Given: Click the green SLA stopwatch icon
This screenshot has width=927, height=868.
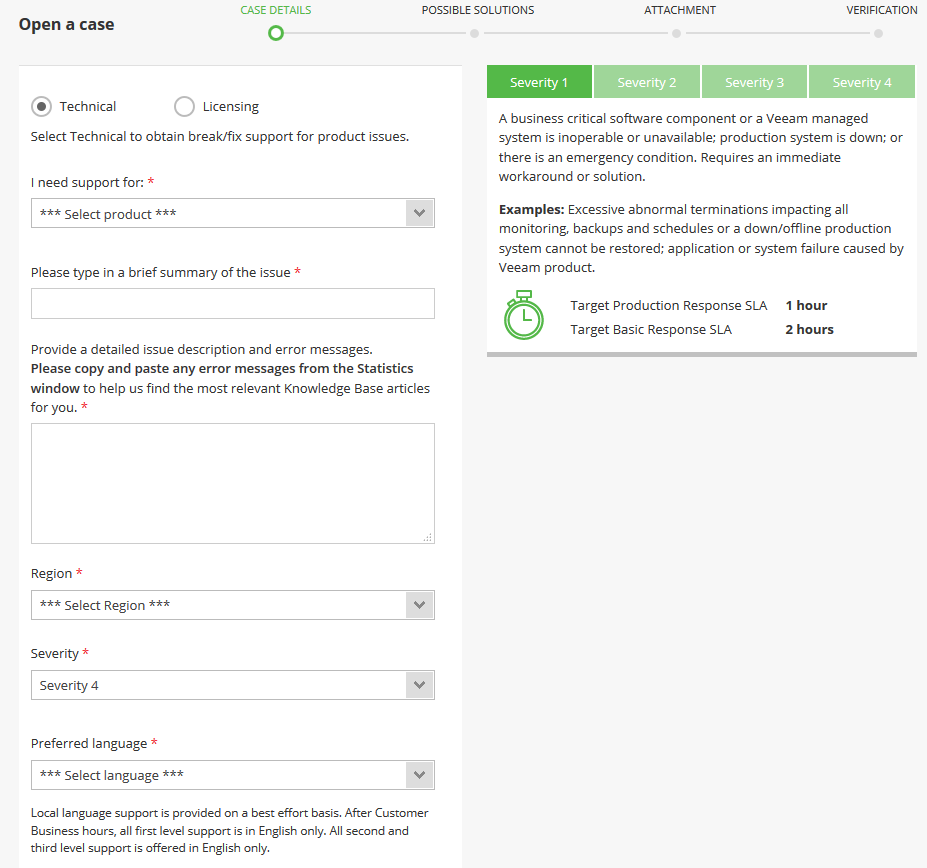Looking at the screenshot, I should [x=523, y=316].
